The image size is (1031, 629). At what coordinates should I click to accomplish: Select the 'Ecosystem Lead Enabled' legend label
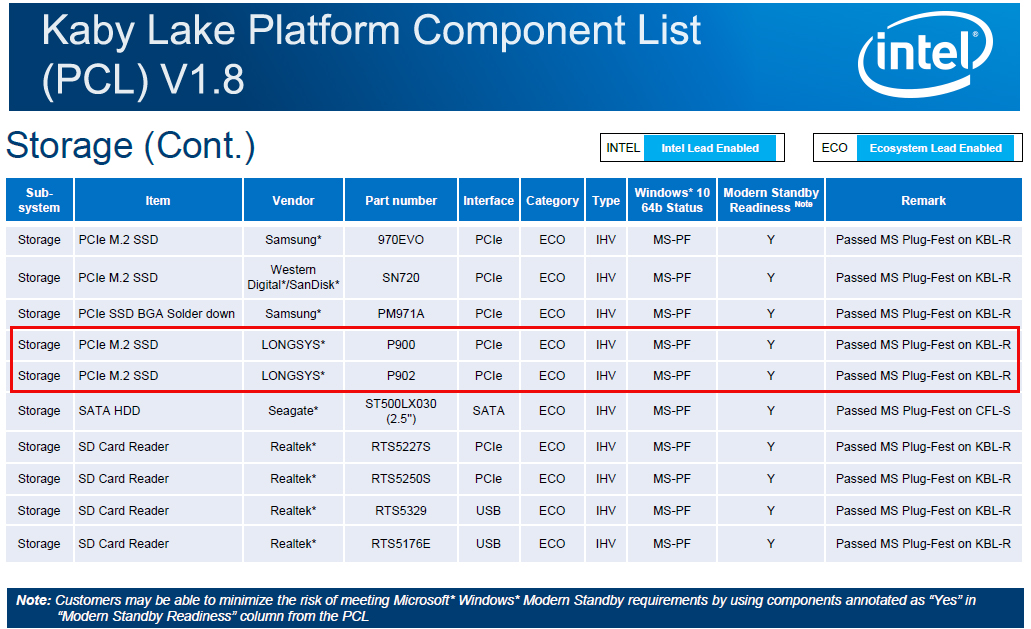[935, 149]
